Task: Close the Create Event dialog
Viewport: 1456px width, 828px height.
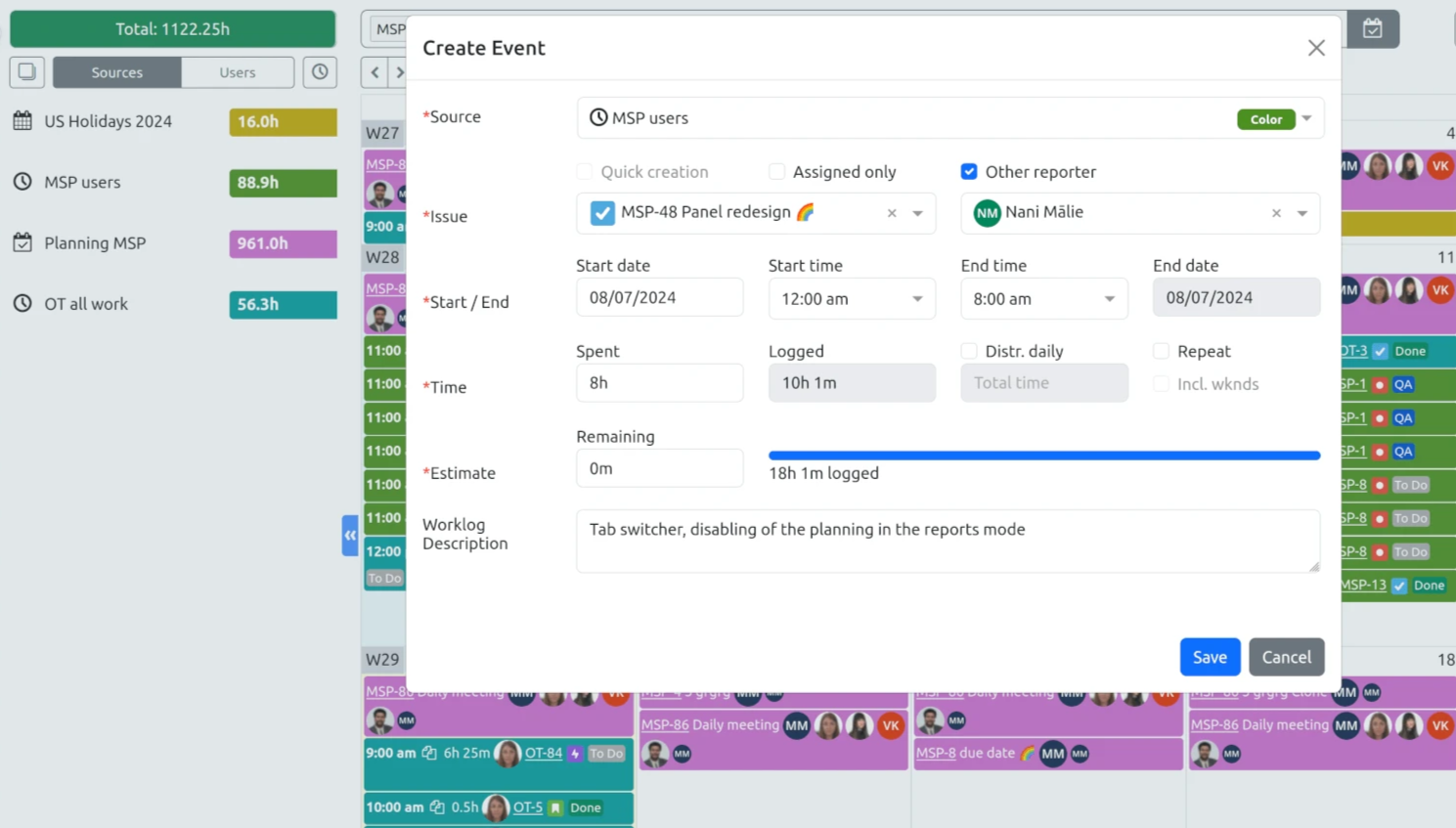Action: (x=1316, y=48)
